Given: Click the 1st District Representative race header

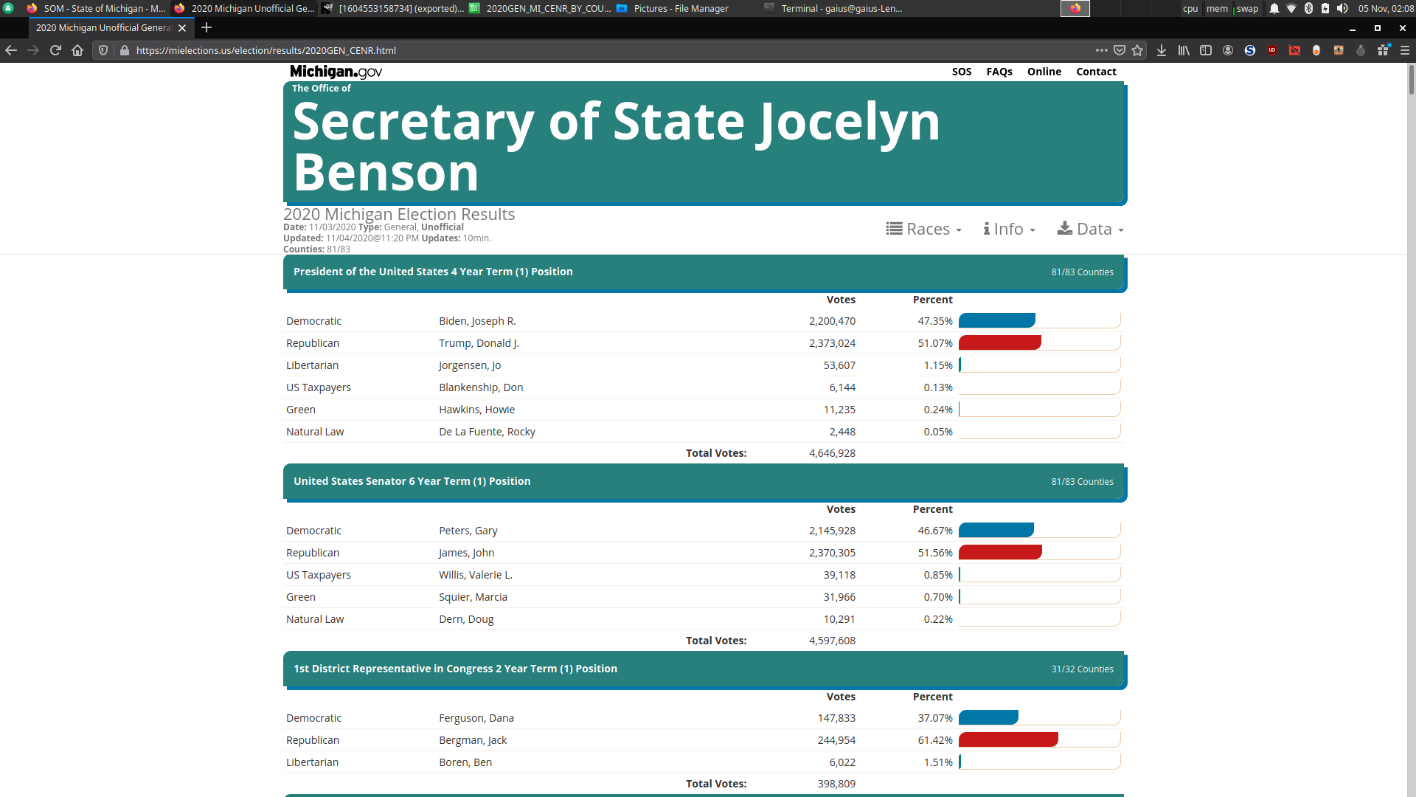Looking at the screenshot, I should [x=704, y=669].
